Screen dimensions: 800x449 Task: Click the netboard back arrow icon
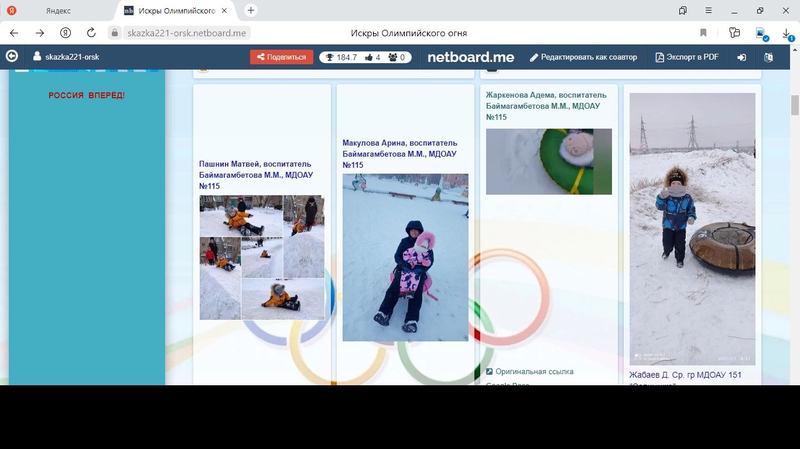click(13, 57)
